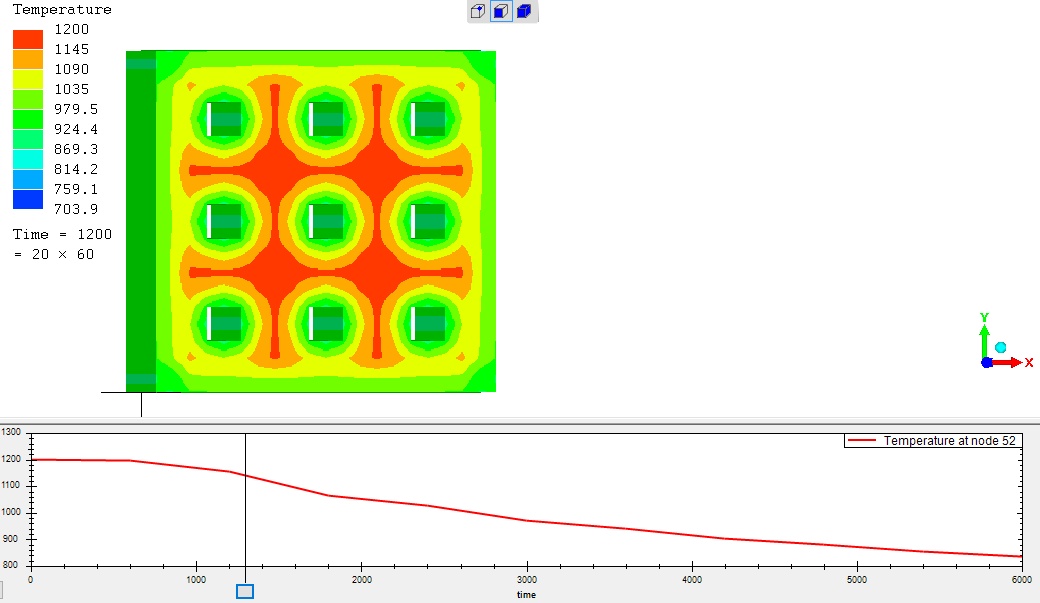Click the red 1200 legend color swatch

point(27,39)
